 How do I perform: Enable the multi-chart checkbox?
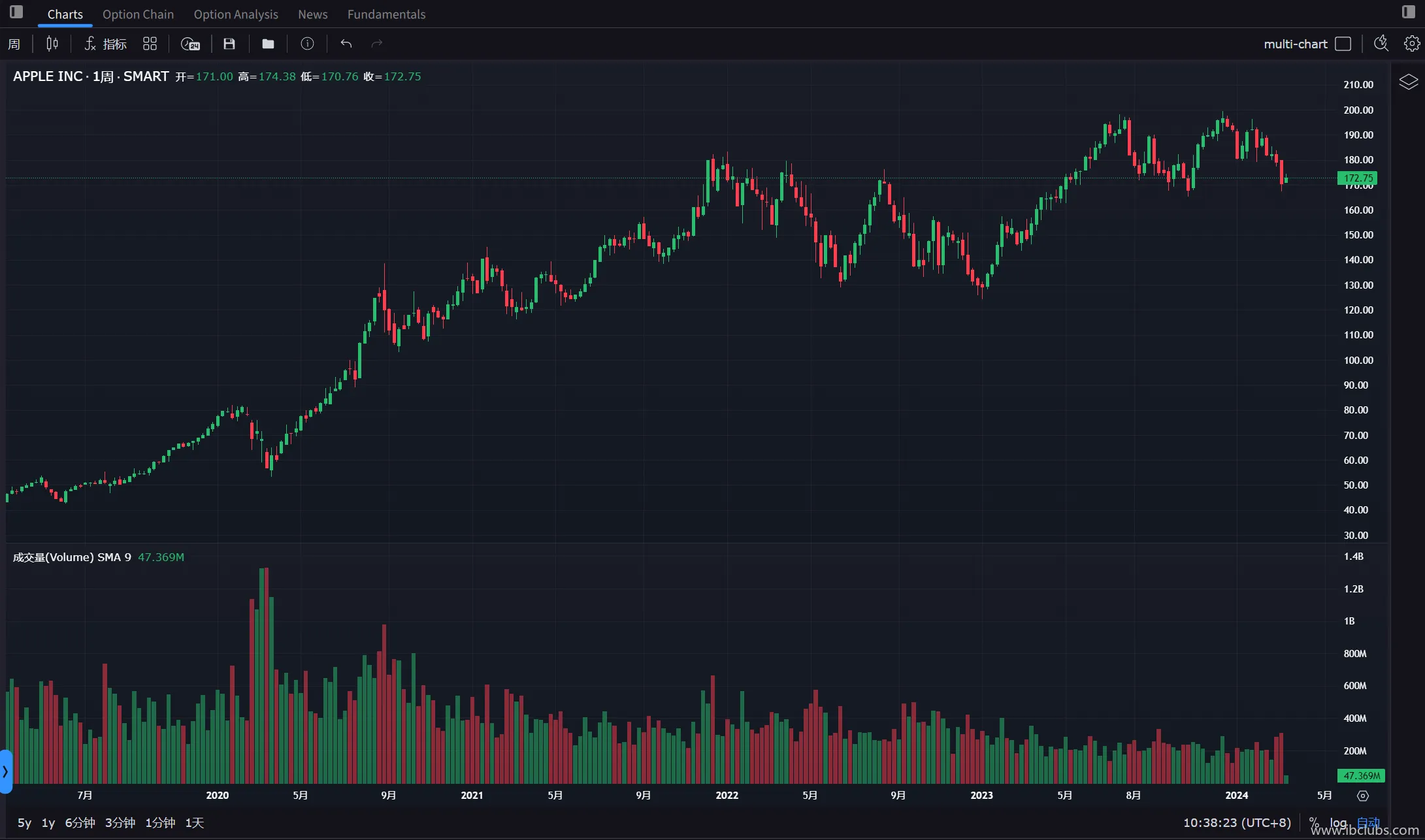(x=1343, y=44)
